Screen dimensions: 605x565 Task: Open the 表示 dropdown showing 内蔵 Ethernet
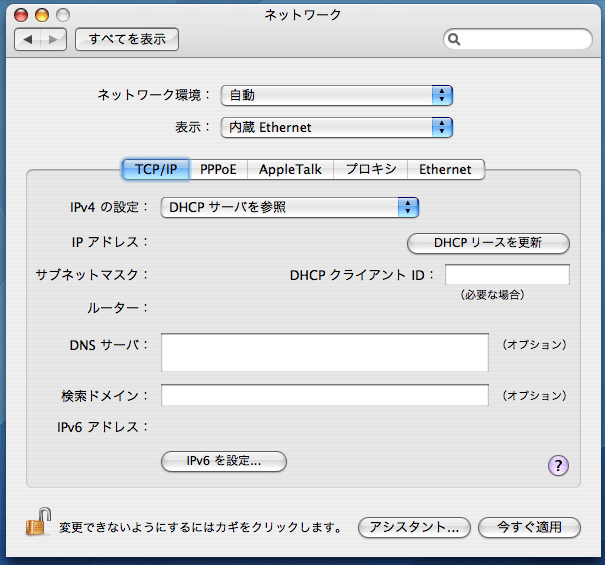pos(337,127)
